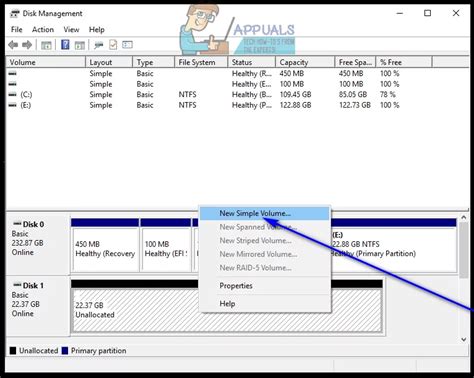
Task: Open the File menu
Action: (x=16, y=30)
